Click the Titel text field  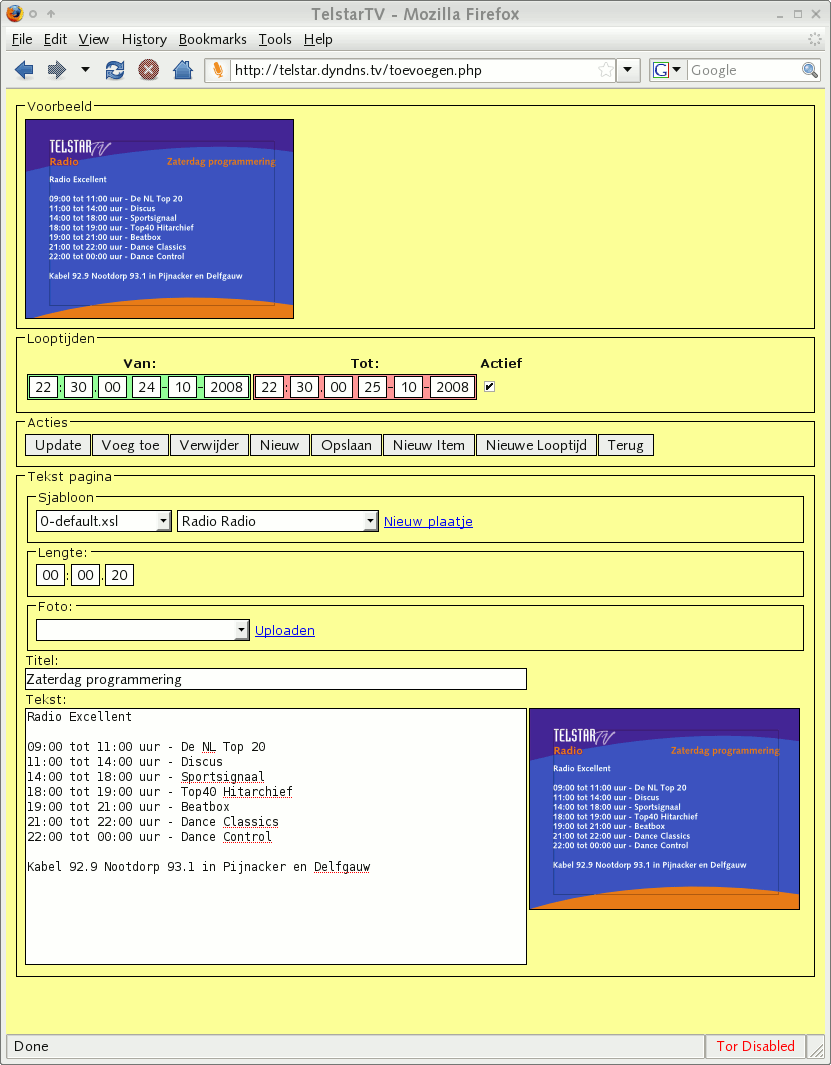pyautogui.click(x=276, y=679)
